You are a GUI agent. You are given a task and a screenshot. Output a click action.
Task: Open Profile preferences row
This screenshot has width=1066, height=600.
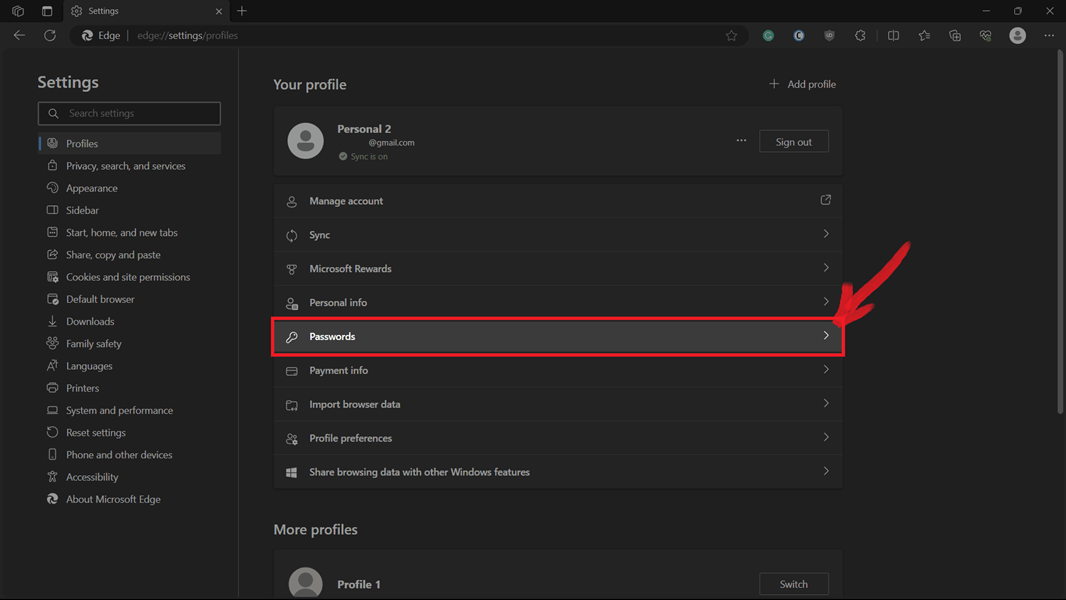click(x=558, y=438)
